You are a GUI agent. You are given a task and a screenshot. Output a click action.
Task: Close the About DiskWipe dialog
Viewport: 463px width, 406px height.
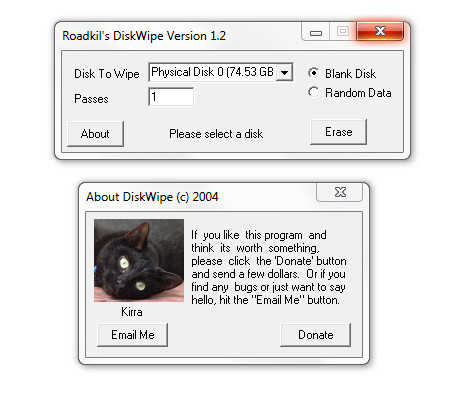click(x=340, y=192)
